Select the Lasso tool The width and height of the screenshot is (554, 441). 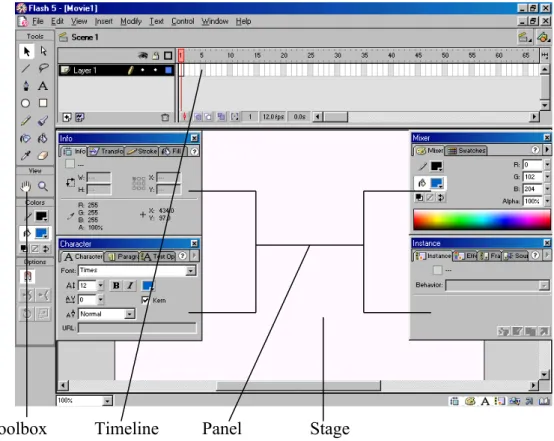(43, 68)
